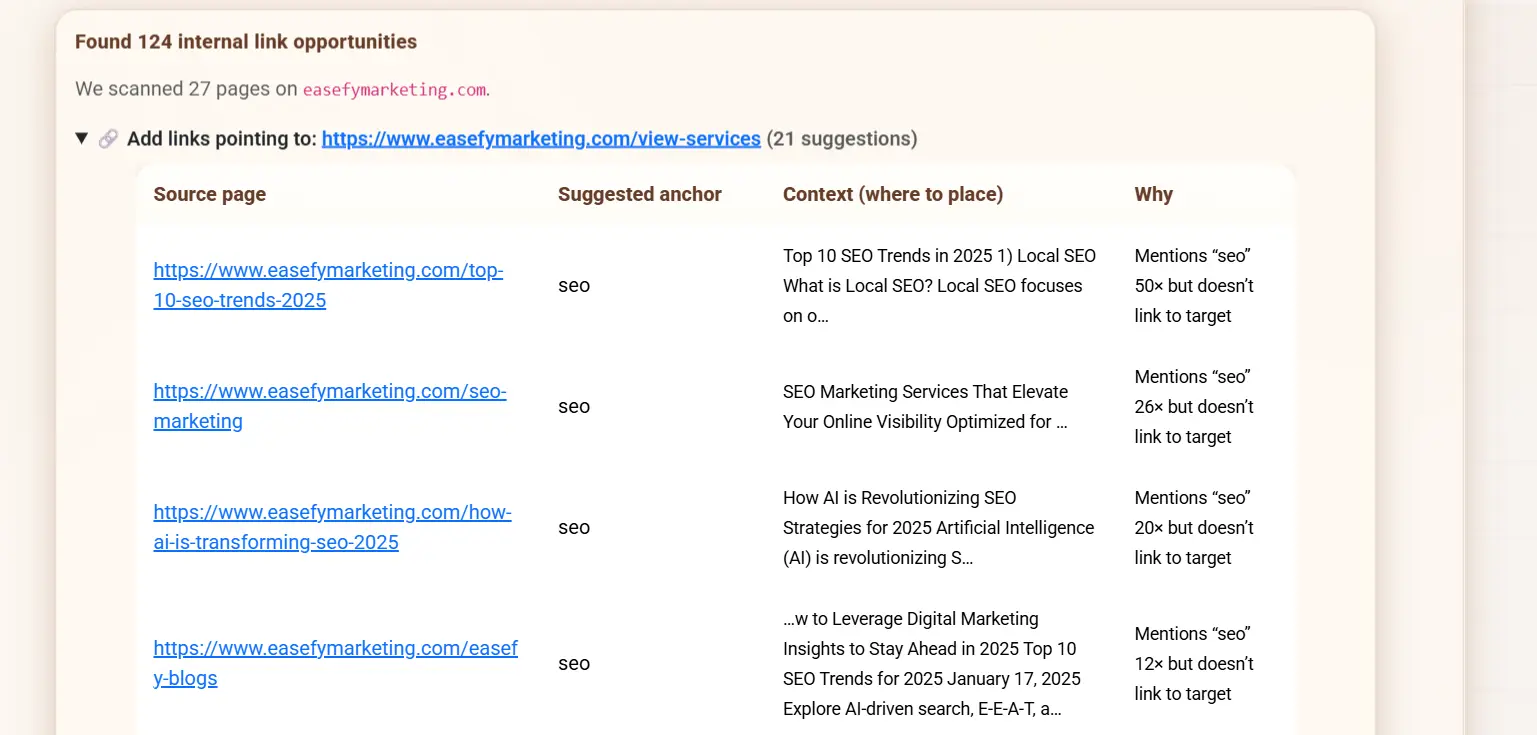
Task: Click the Mentions seo 20× reason text
Action: pos(1194,527)
